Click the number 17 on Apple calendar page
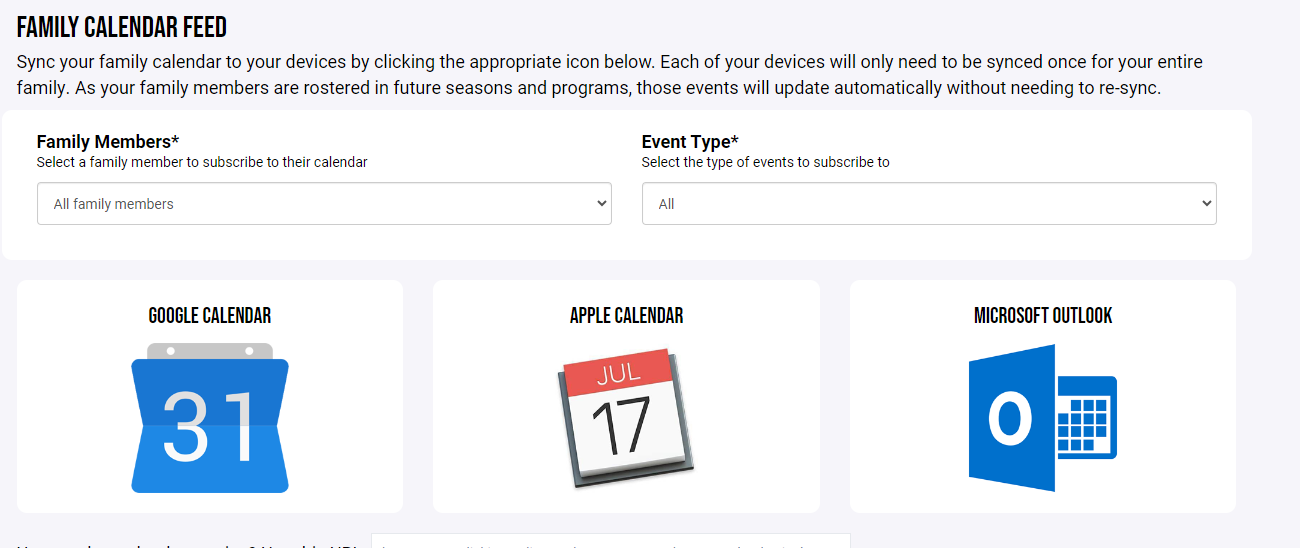This screenshot has width=1300, height=548. pos(620,426)
